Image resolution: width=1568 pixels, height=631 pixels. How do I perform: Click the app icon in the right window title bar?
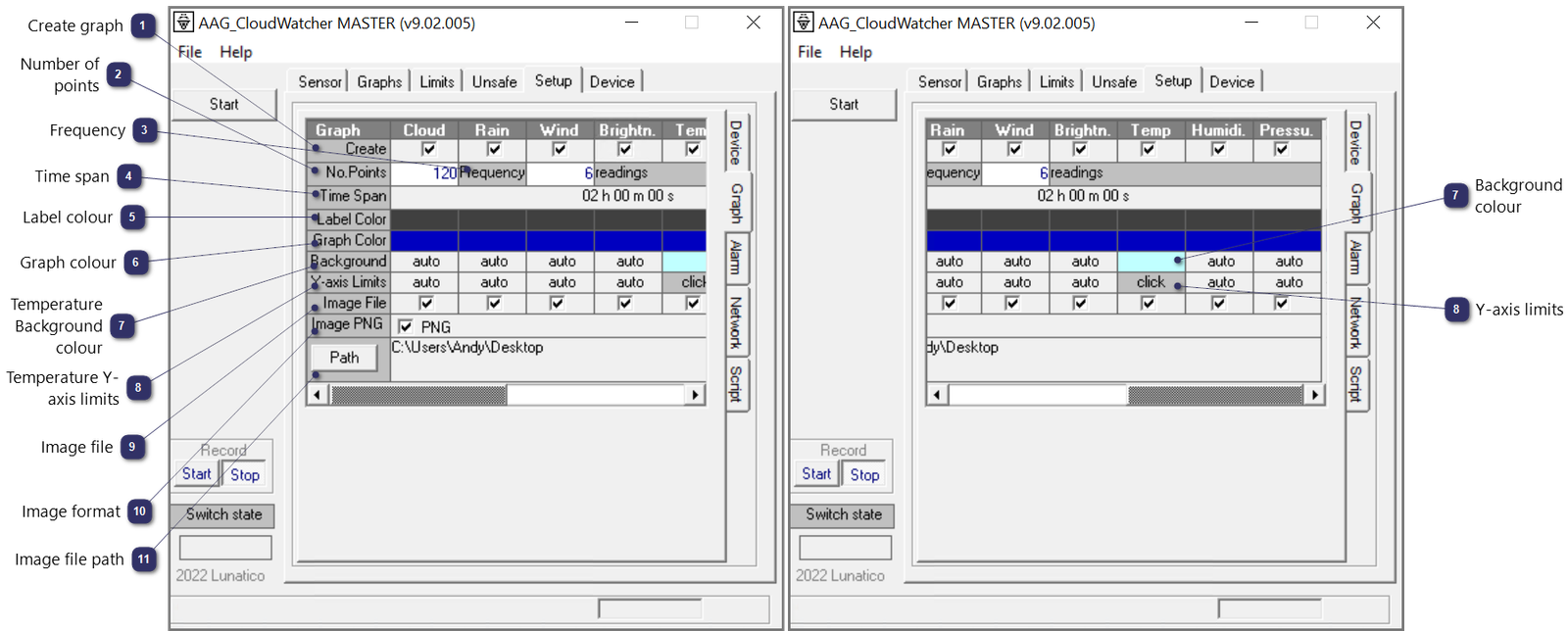pos(804,22)
